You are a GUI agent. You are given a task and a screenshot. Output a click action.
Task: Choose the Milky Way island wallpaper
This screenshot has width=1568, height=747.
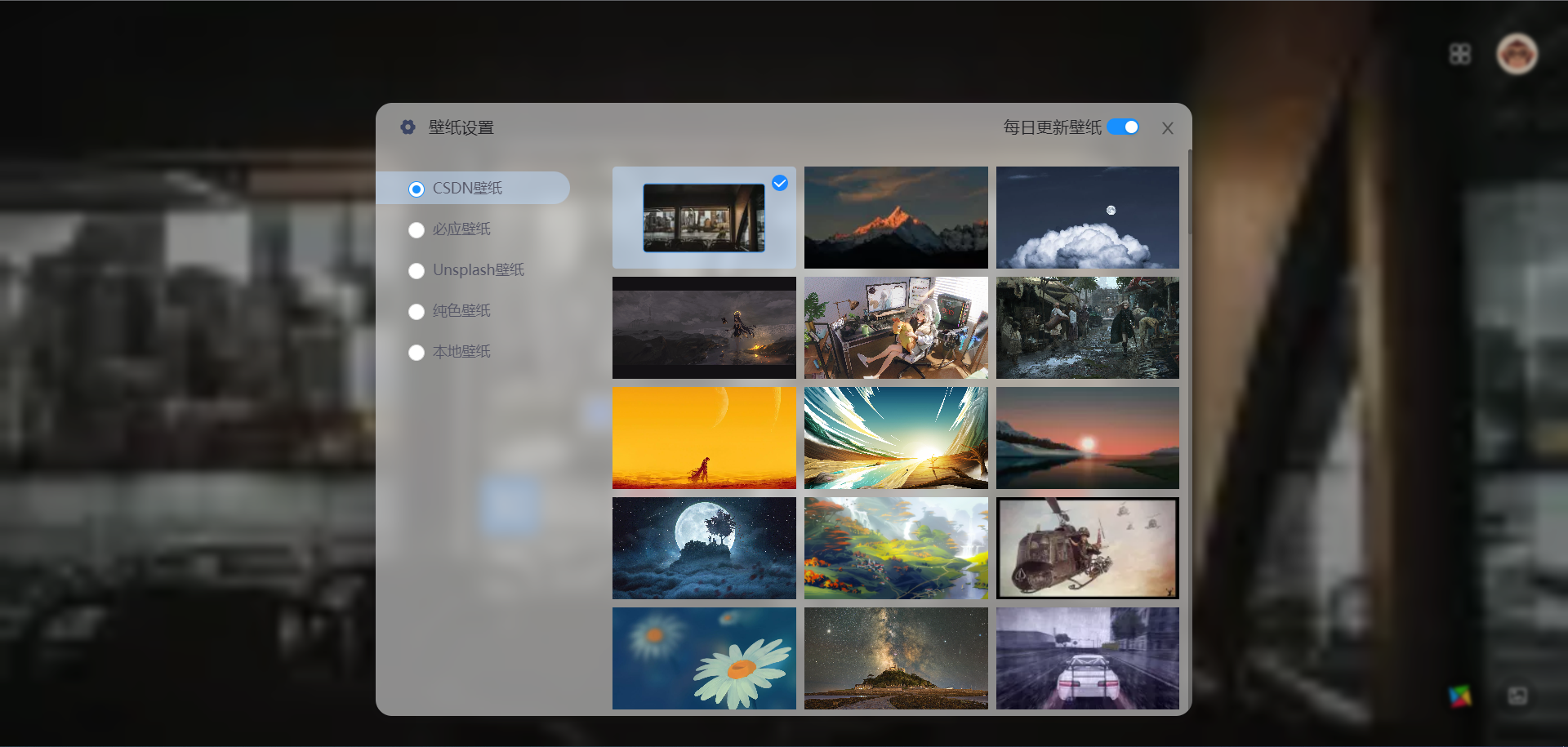coord(896,658)
